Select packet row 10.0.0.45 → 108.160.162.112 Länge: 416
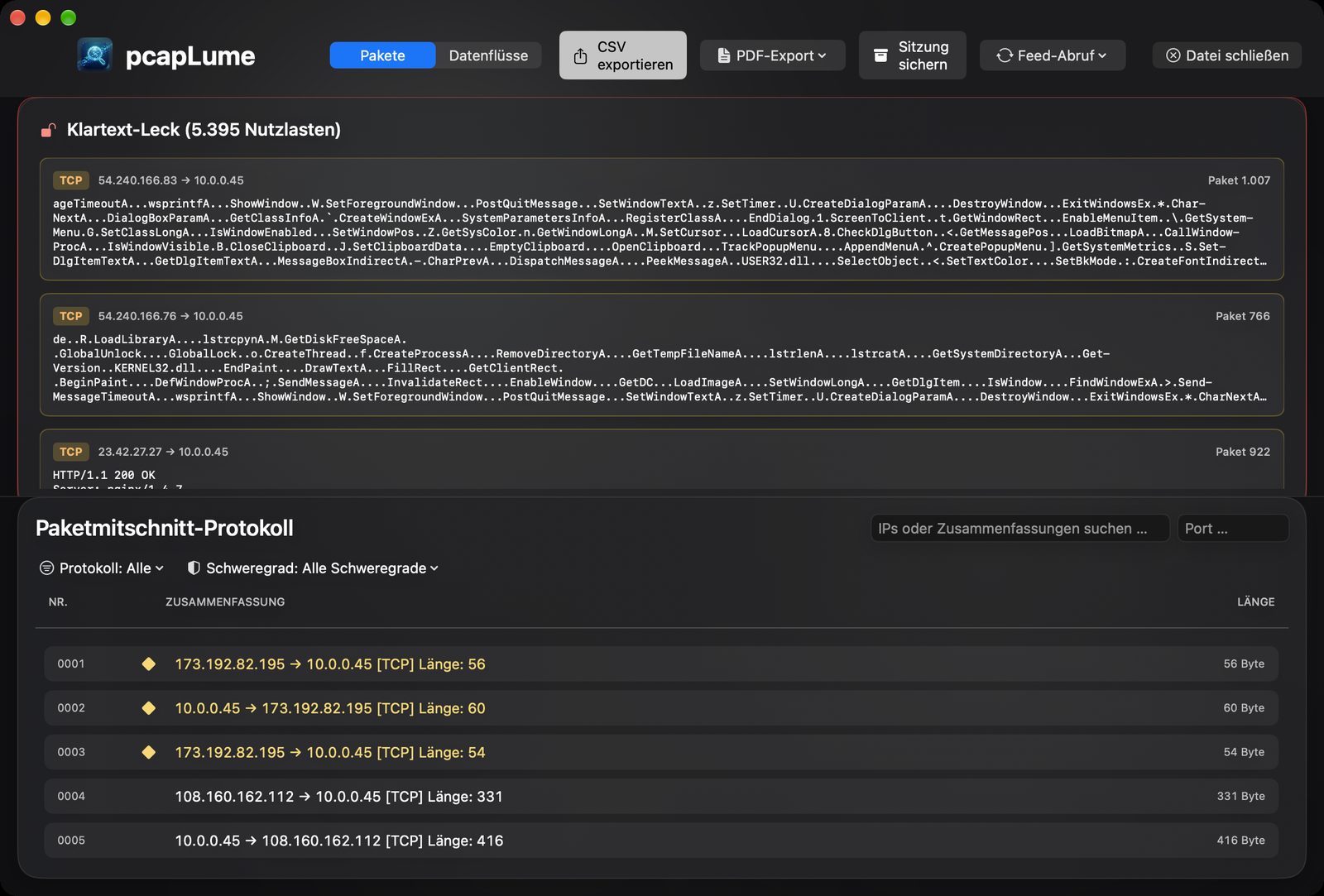The image size is (1324, 896). pyautogui.click(x=661, y=841)
